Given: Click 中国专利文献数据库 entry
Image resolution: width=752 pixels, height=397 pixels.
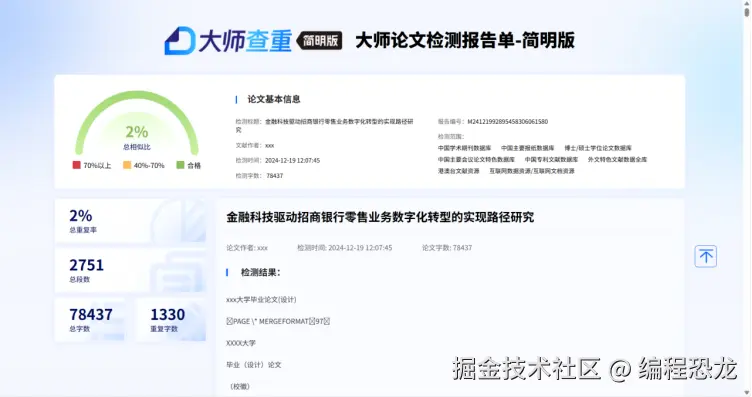Looking at the screenshot, I should click(551, 160).
